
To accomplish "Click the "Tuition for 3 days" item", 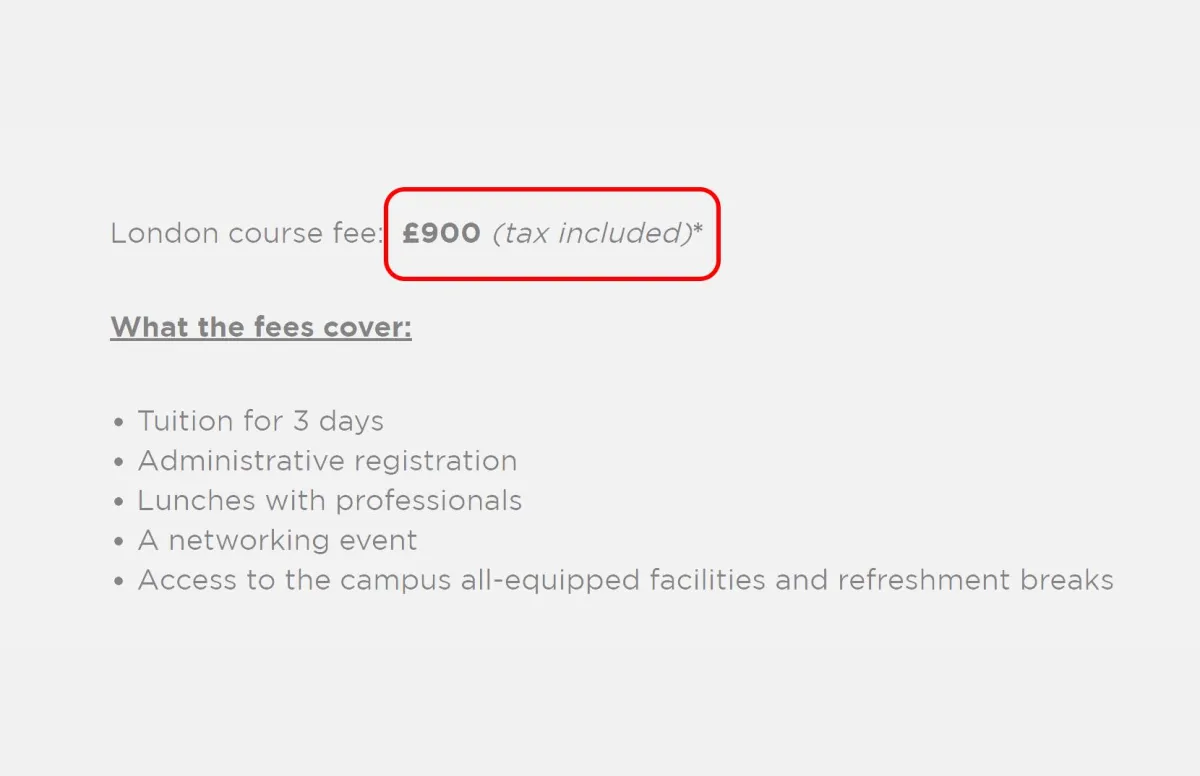I will [x=260, y=421].
